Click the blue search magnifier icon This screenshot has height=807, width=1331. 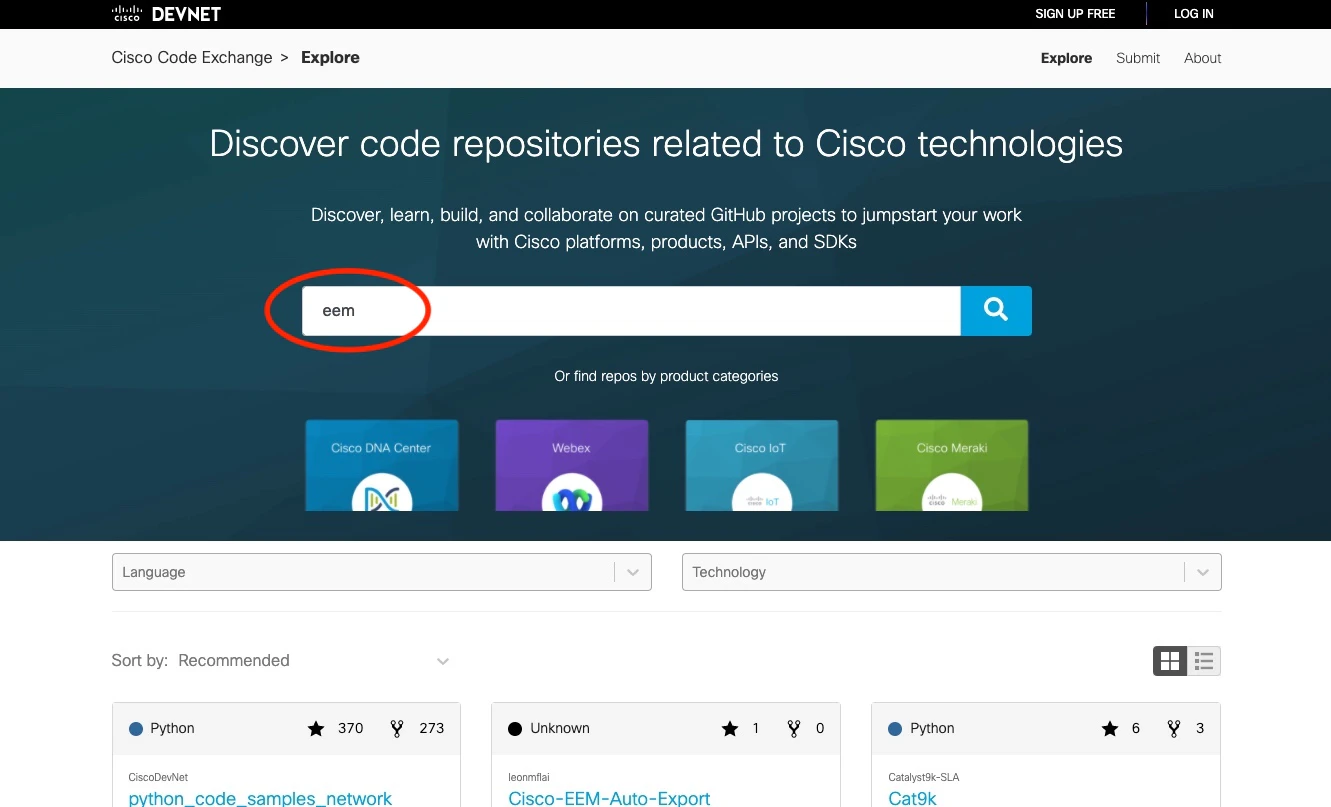click(995, 310)
